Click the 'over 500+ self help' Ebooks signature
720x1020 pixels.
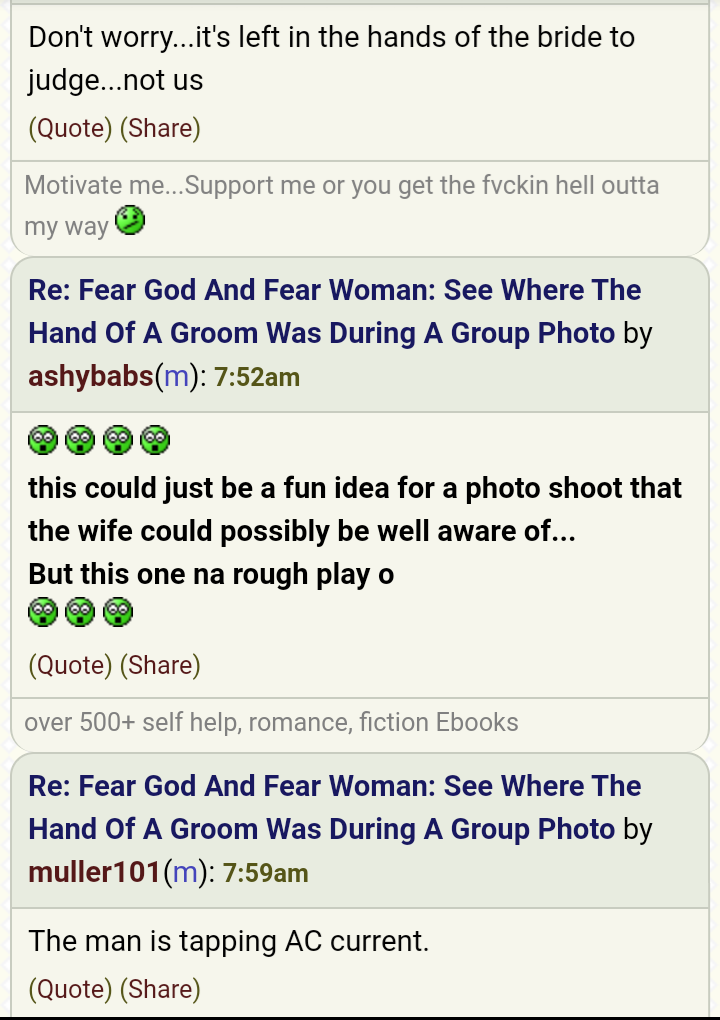point(271,722)
